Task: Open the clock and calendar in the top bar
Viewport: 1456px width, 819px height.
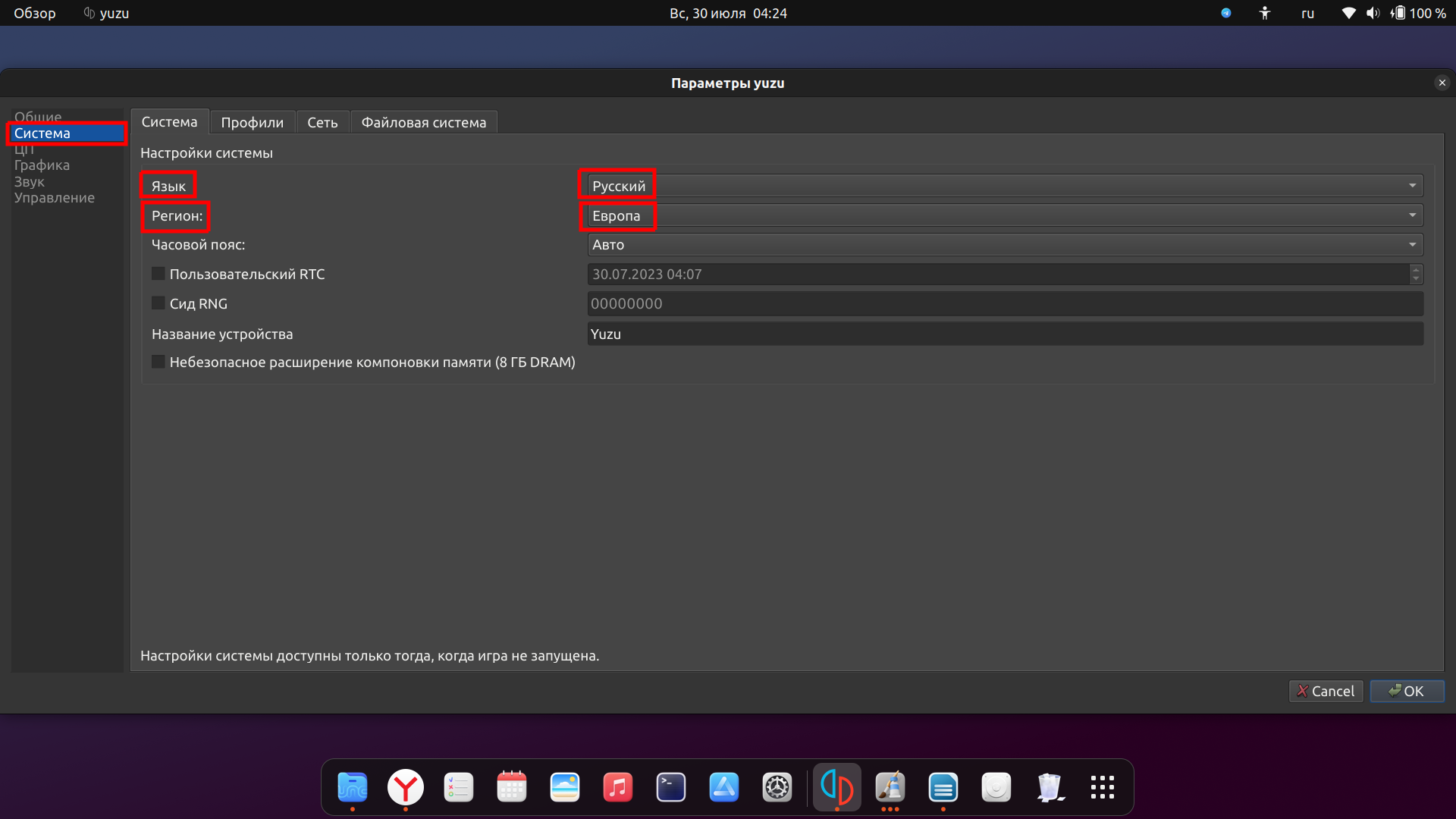Action: pos(728,13)
